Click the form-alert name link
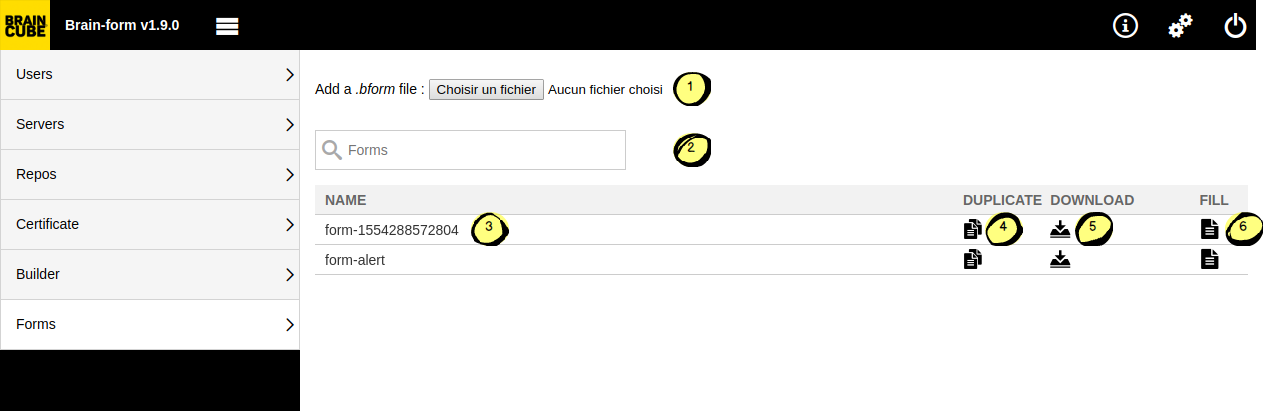Image resolution: width=1263 pixels, height=411 pixels. 355,260
